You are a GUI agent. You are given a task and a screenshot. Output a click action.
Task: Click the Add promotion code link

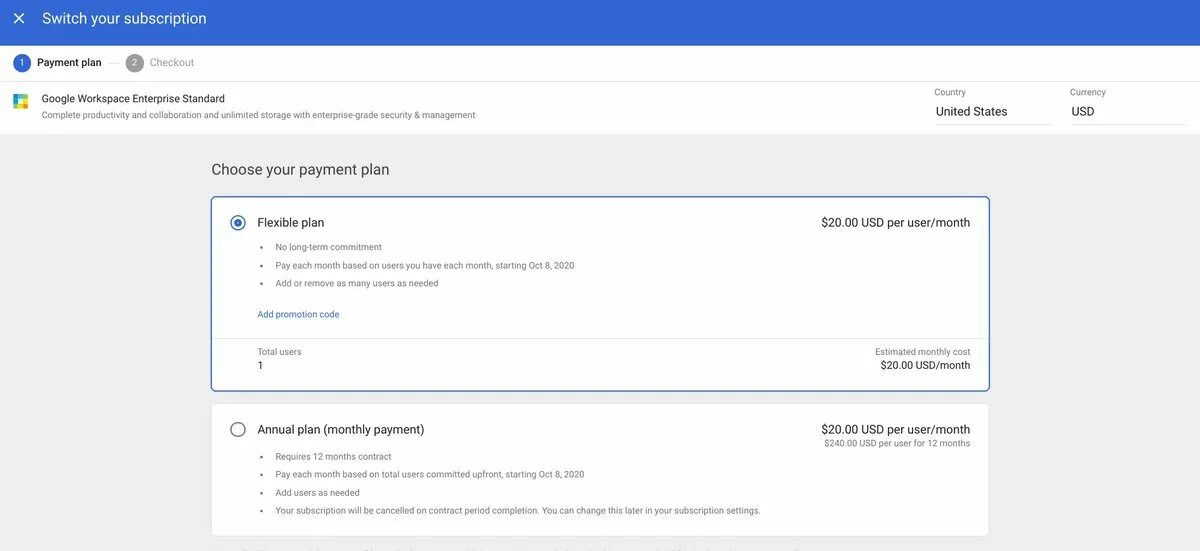298,315
